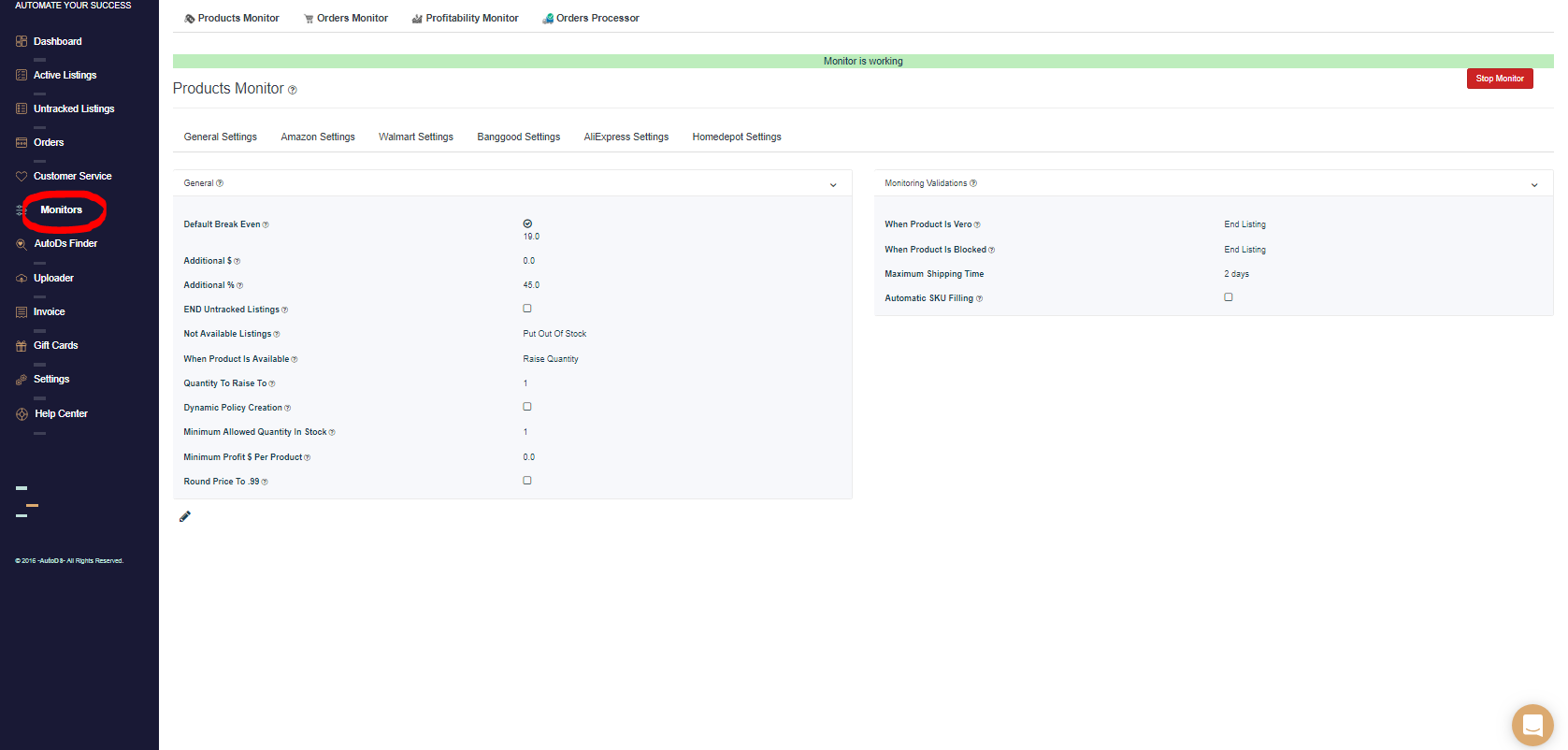Click Put Out Of Stock value
The width and height of the screenshot is (1568, 750).
554,334
